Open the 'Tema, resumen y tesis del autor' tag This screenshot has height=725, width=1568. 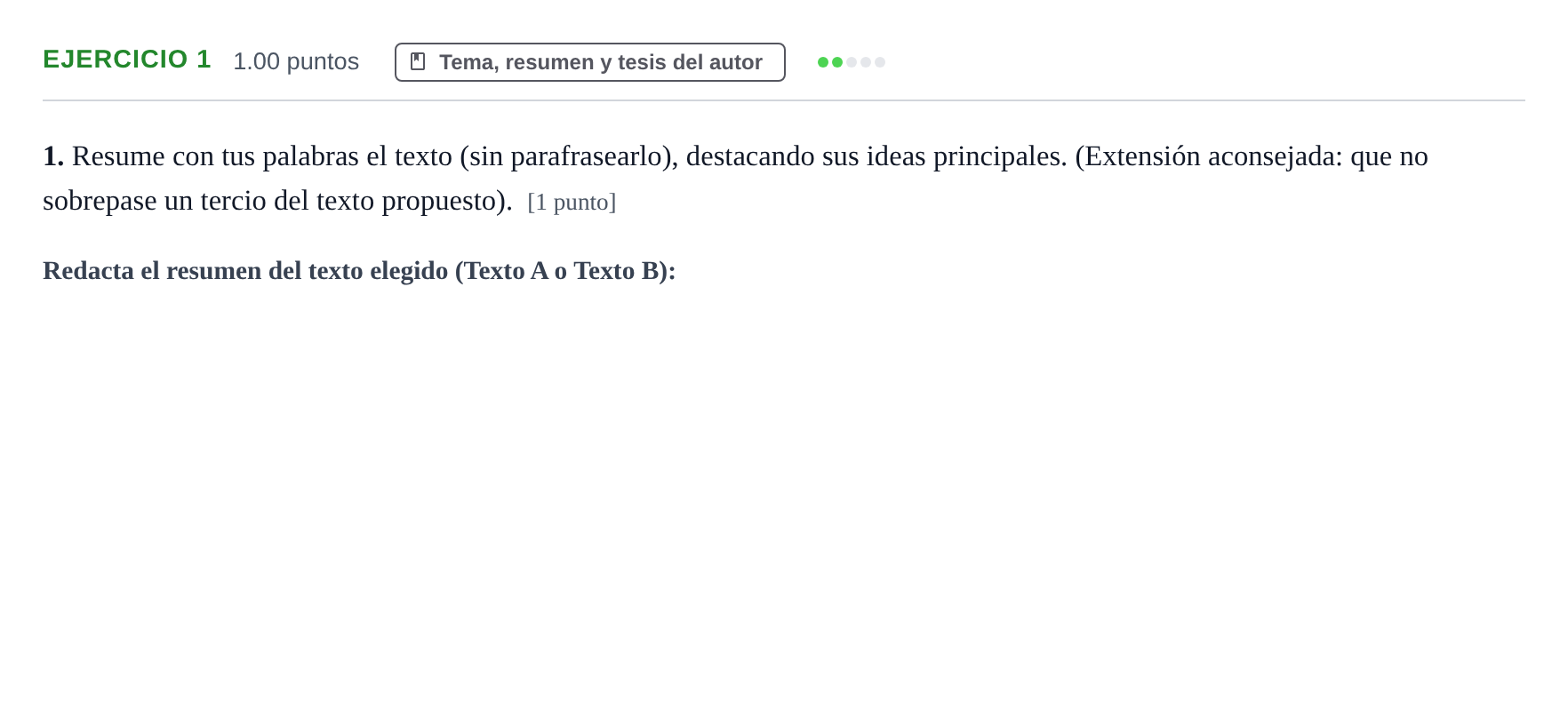pos(590,62)
